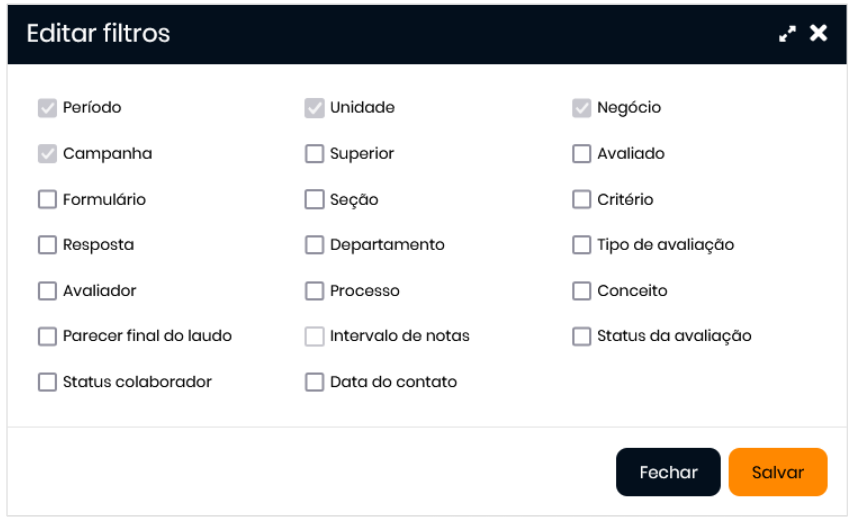Click the Fechar button
Image resolution: width=858 pixels, height=527 pixels.
(x=667, y=472)
